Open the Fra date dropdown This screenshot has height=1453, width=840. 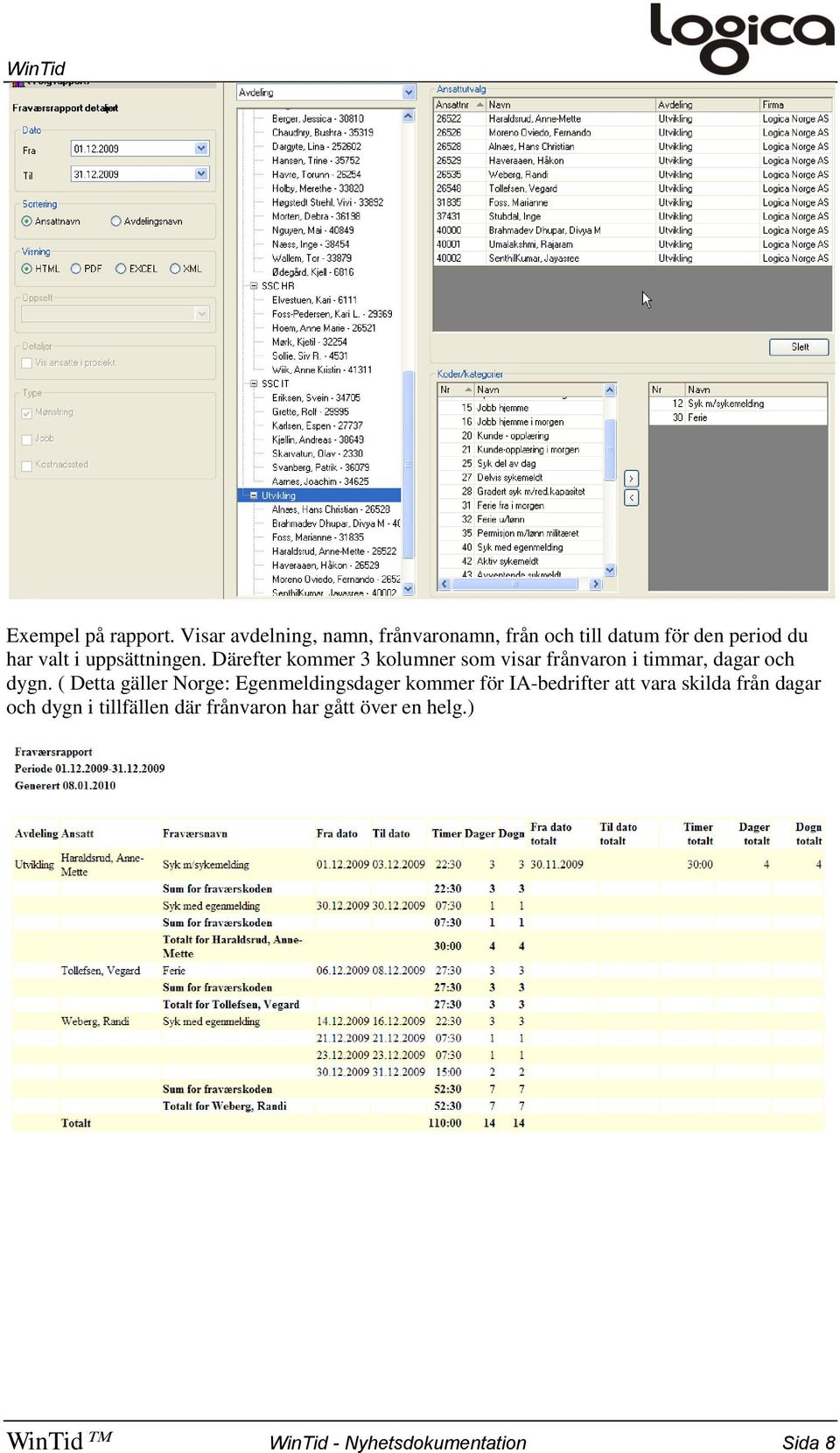click(x=201, y=149)
